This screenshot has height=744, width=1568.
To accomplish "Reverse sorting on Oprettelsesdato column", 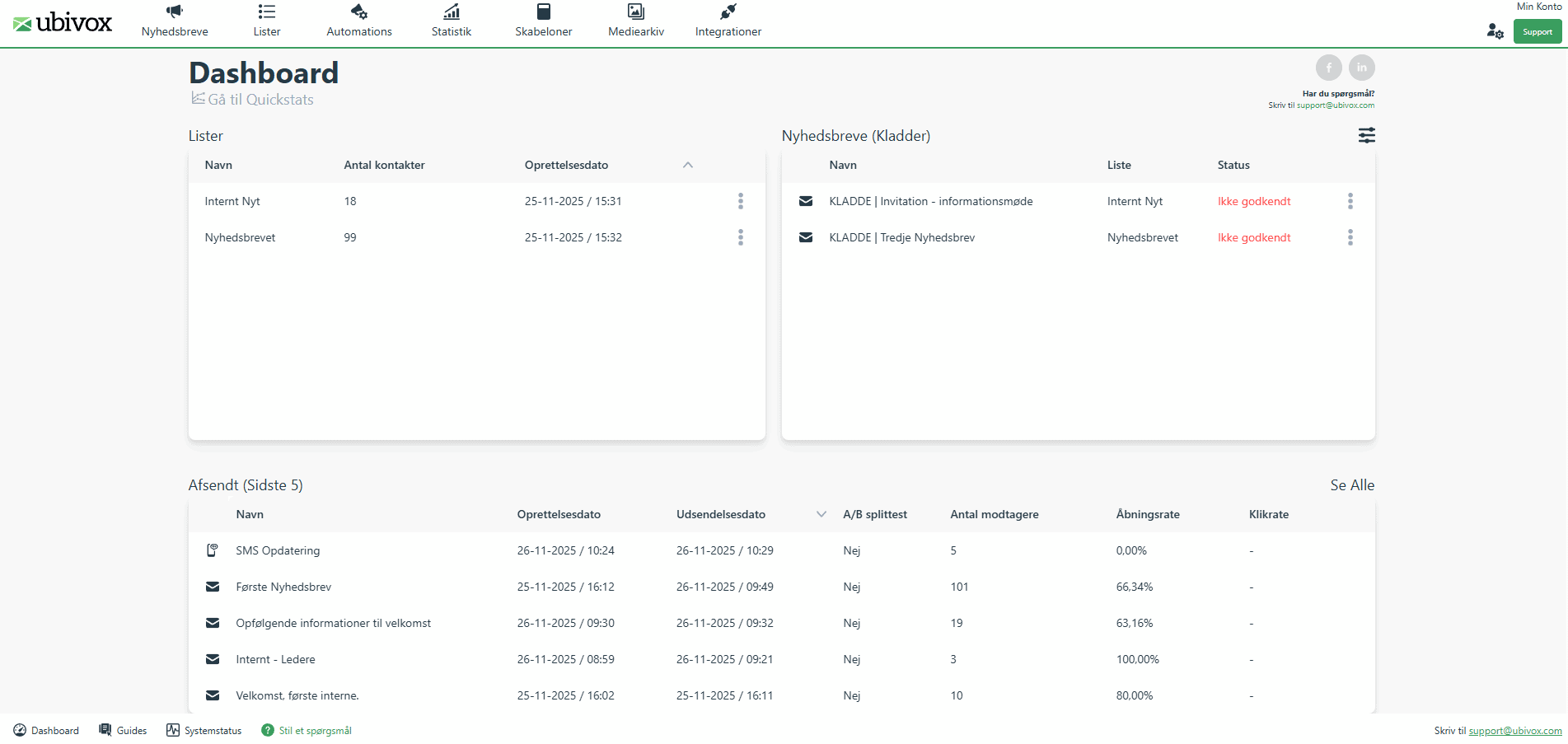I will click(x=688, y=165).
